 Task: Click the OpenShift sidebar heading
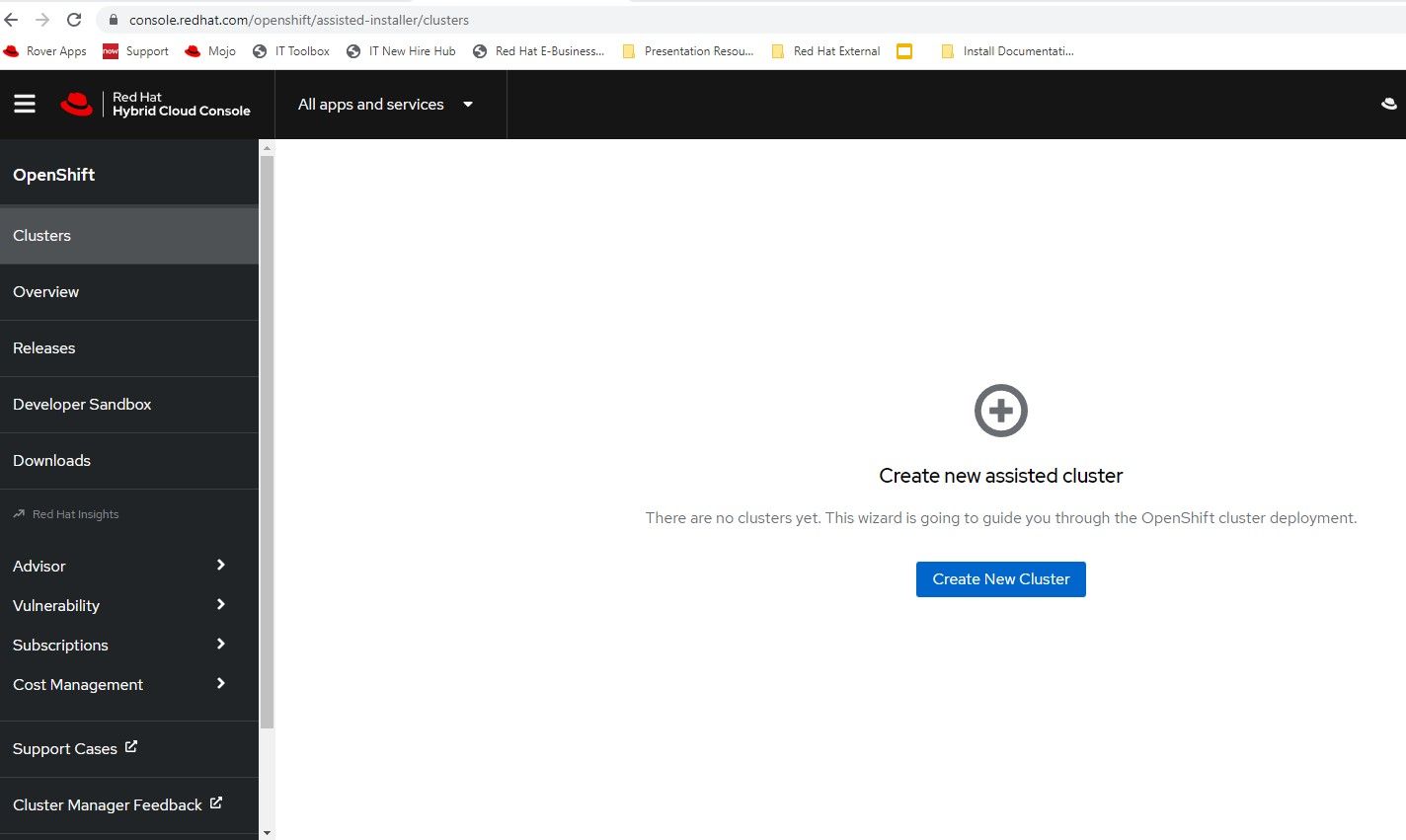click(x=54, y=175)
